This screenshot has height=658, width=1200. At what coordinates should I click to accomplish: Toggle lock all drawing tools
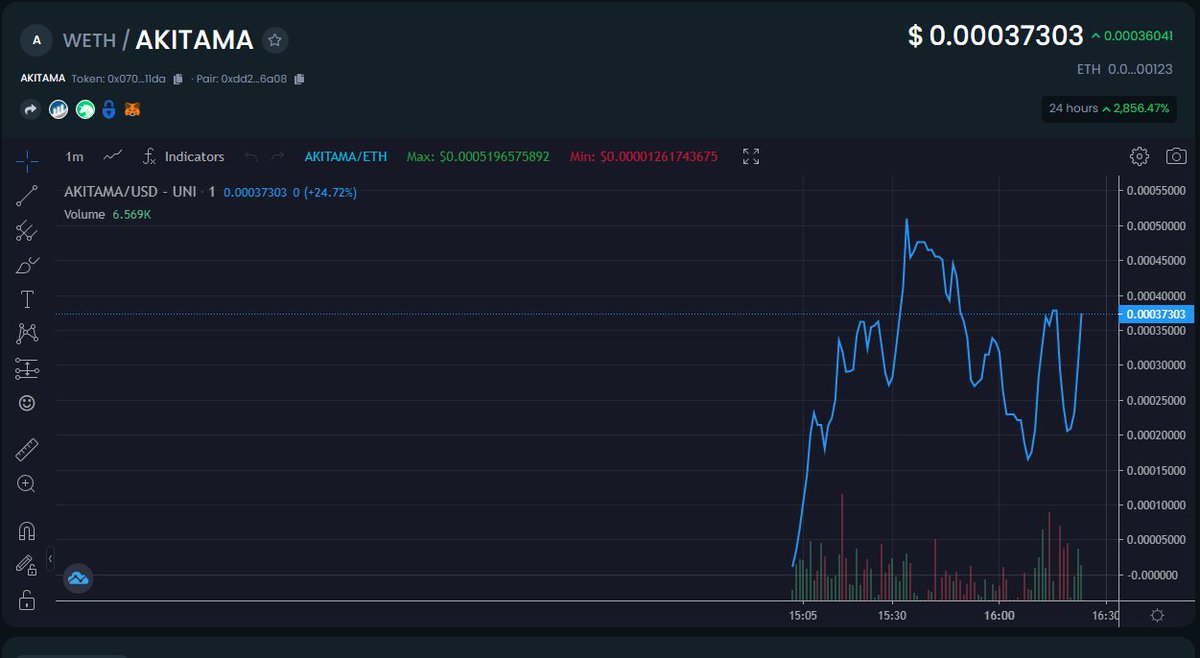[27, 600]
